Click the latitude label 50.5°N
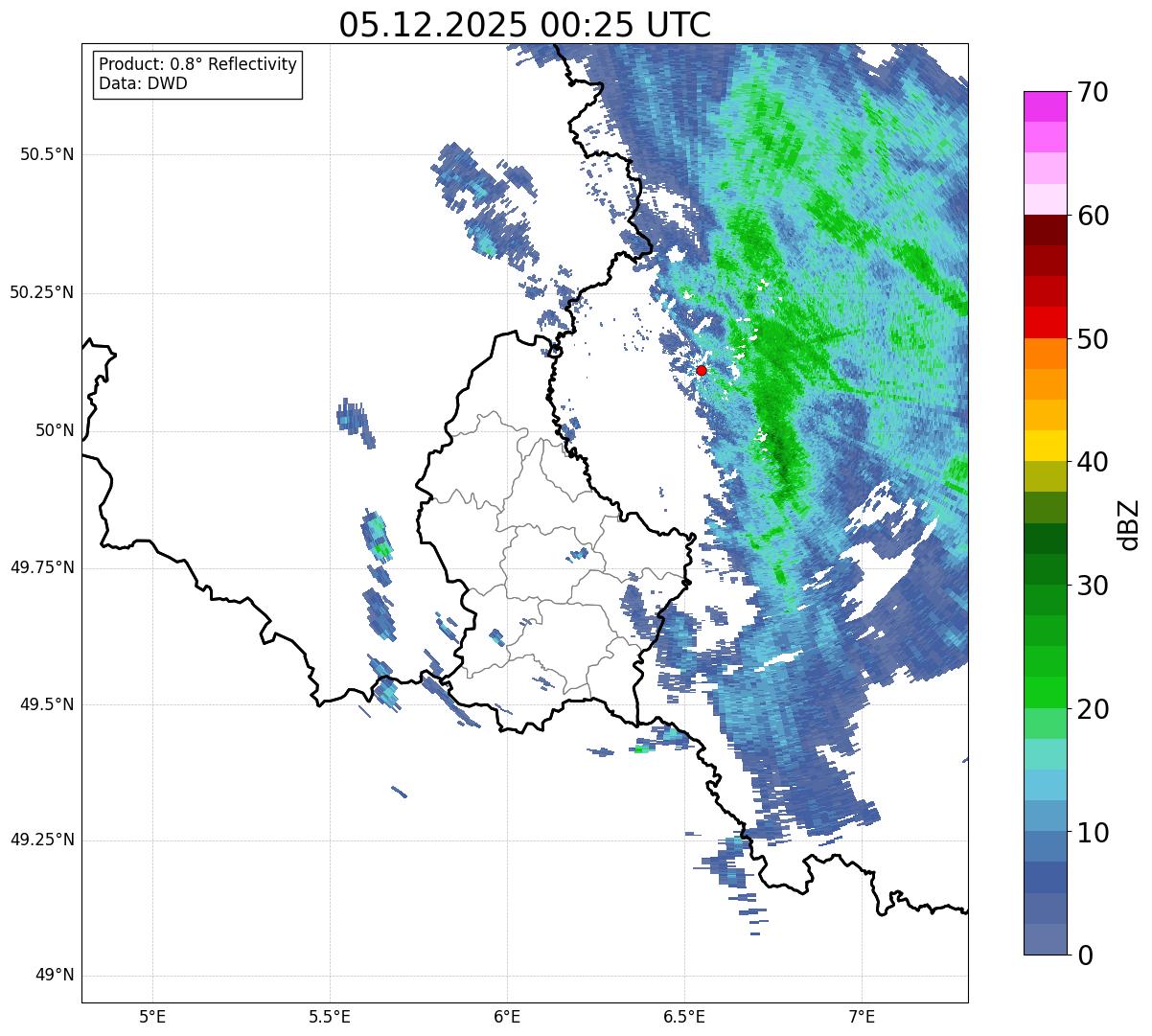 (47, 154)
